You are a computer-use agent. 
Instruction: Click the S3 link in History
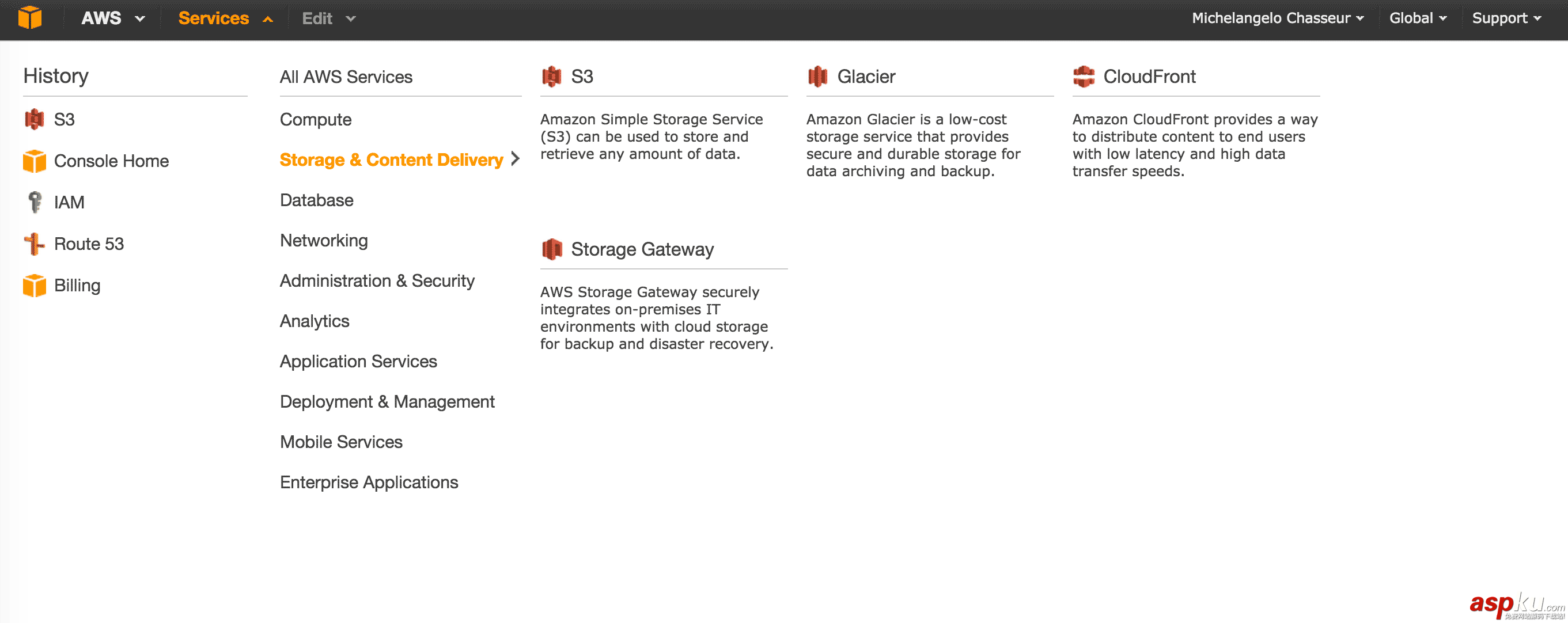(64, 119)
